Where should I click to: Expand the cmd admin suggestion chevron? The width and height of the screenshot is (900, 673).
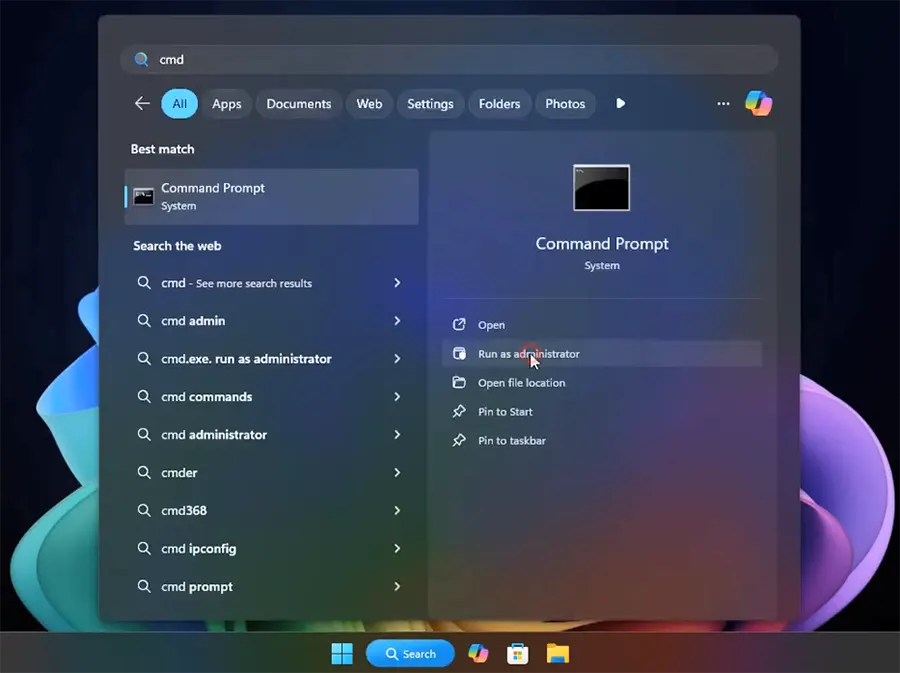(397, 320)
